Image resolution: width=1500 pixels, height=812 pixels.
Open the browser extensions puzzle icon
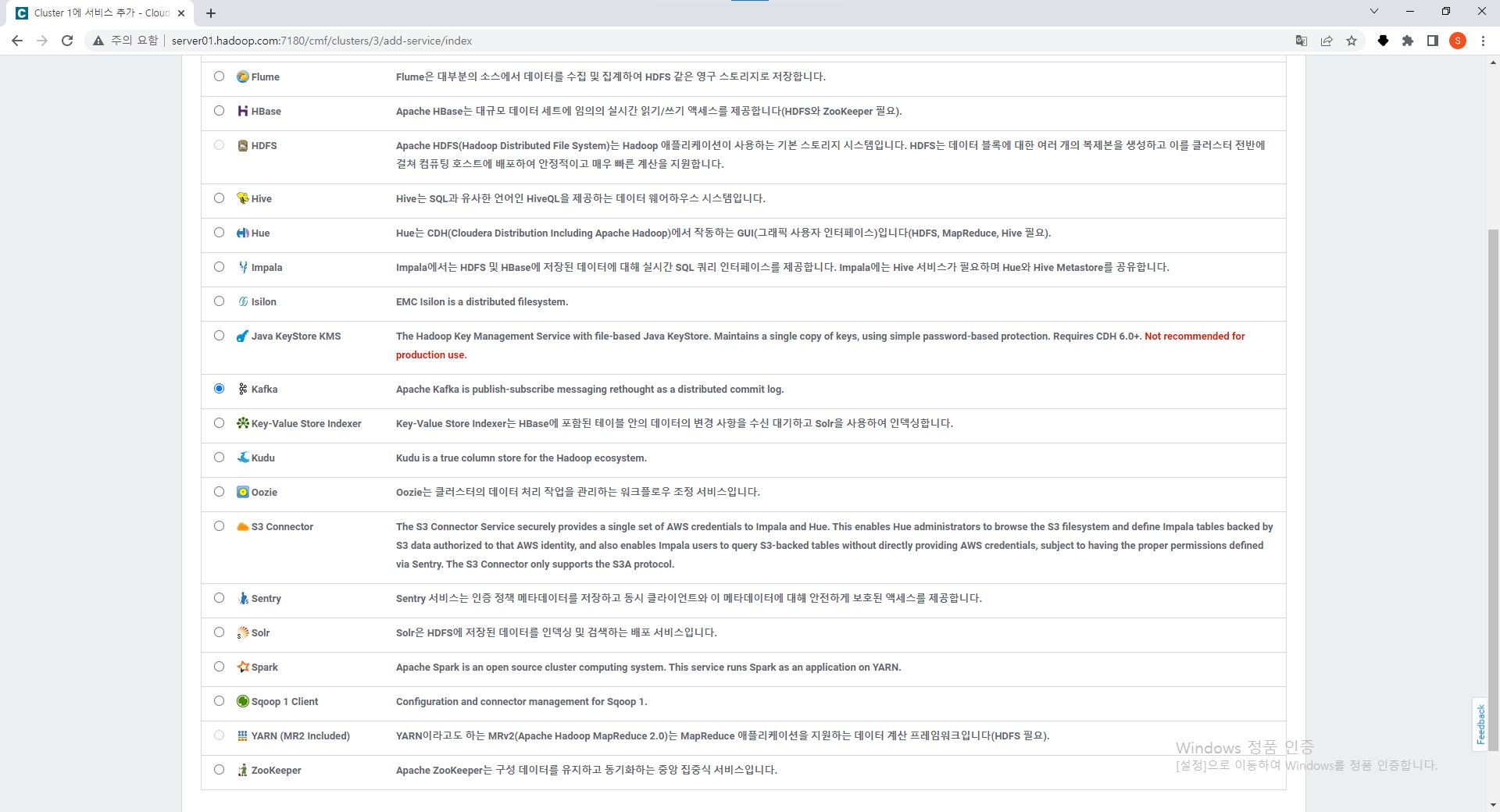[x=1408, y=41]
